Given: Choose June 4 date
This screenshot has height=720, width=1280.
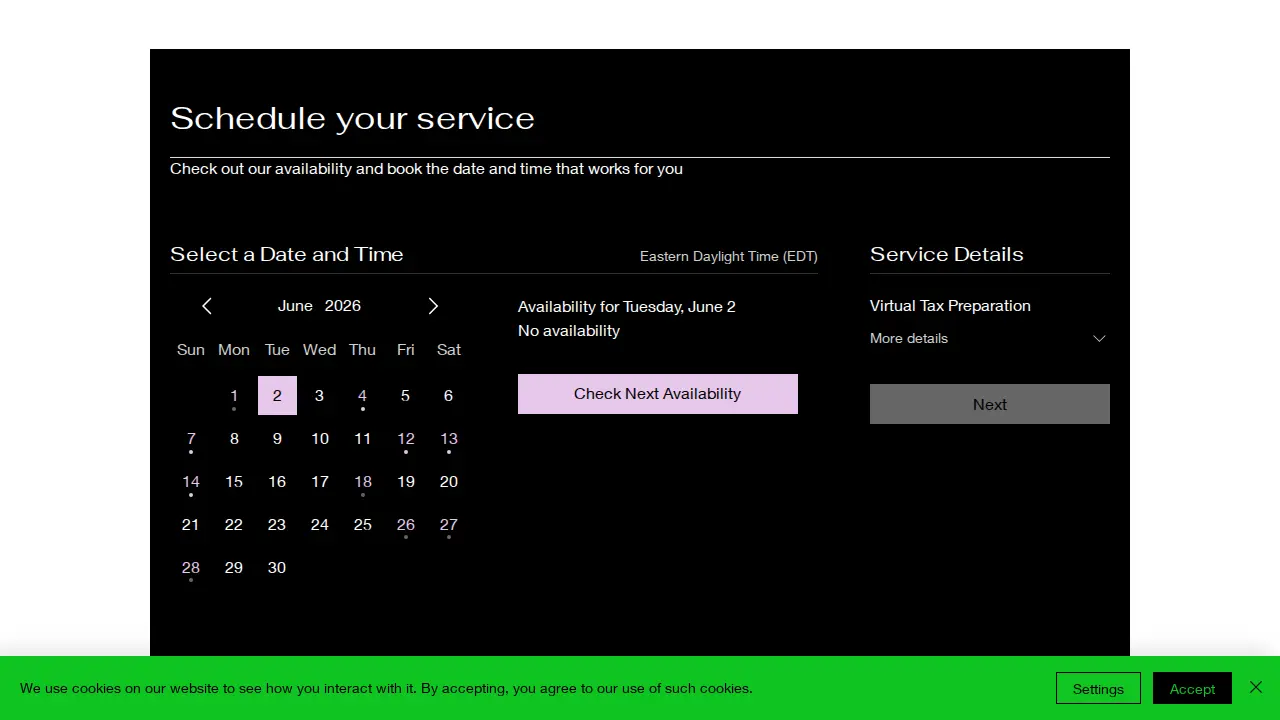Looking at the screenshot, I should coord(362,396).
